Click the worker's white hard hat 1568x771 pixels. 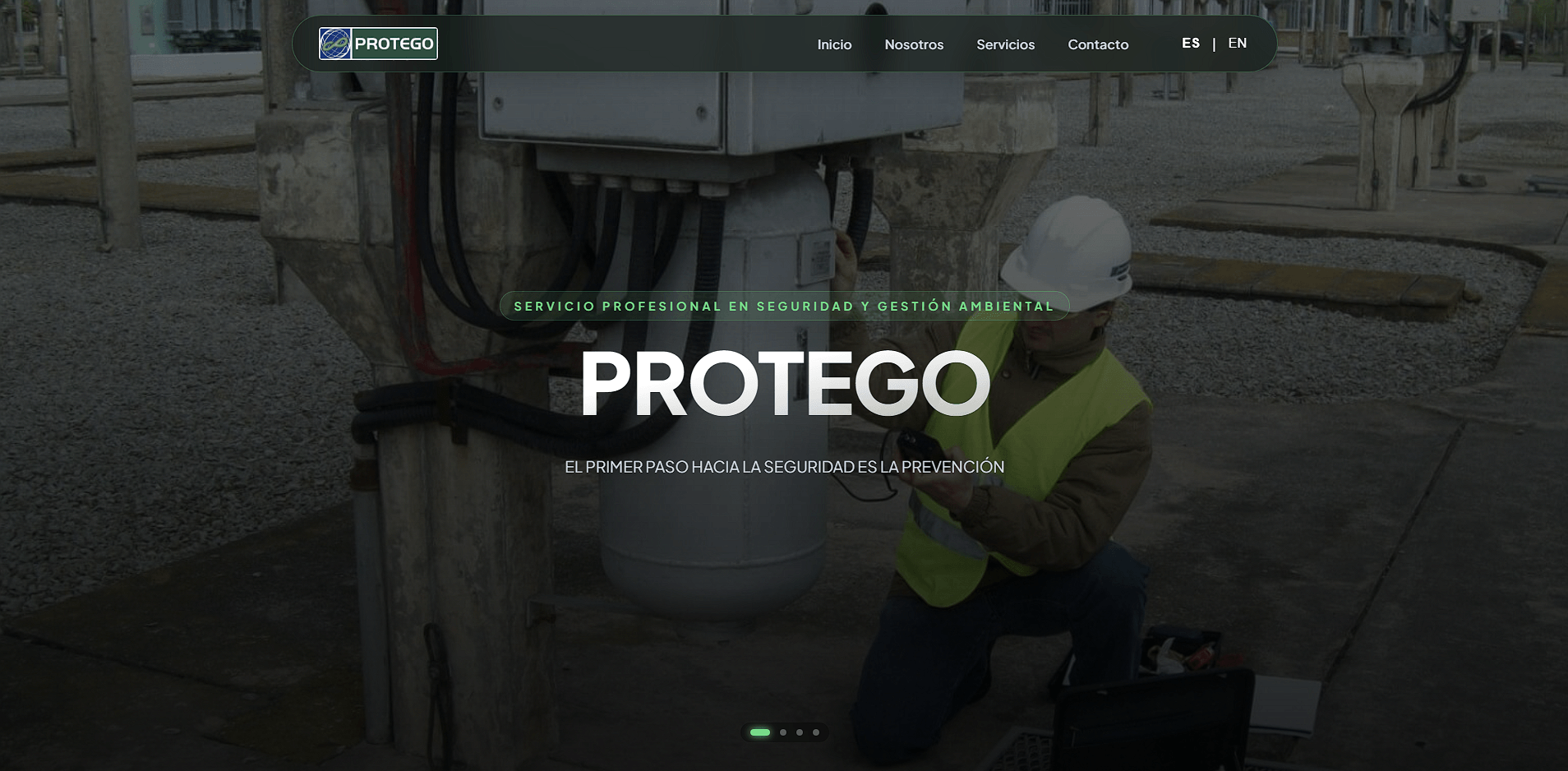(x=1070, y=247)
